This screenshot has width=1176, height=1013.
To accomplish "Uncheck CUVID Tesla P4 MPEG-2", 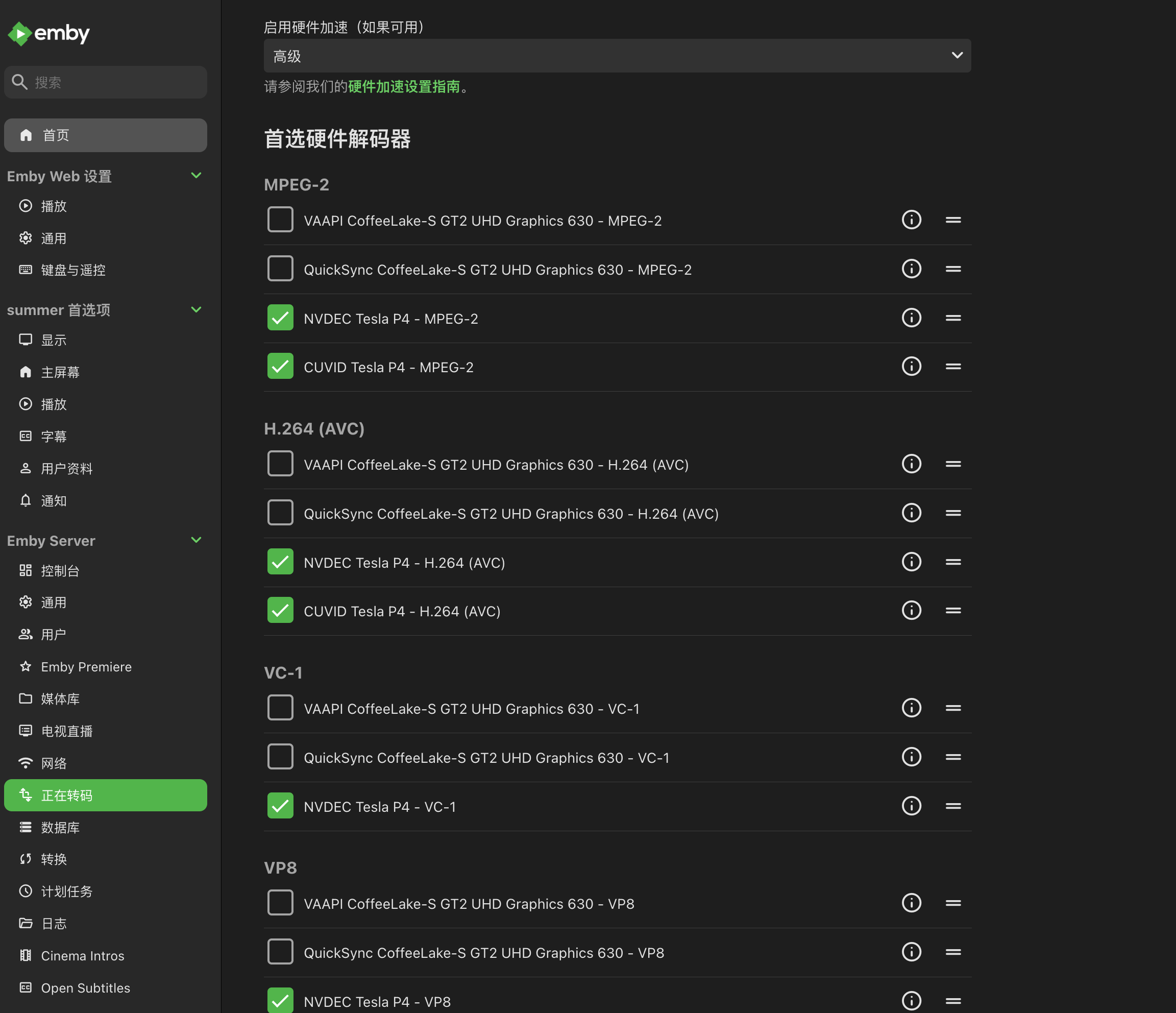I will coord(280,366).
